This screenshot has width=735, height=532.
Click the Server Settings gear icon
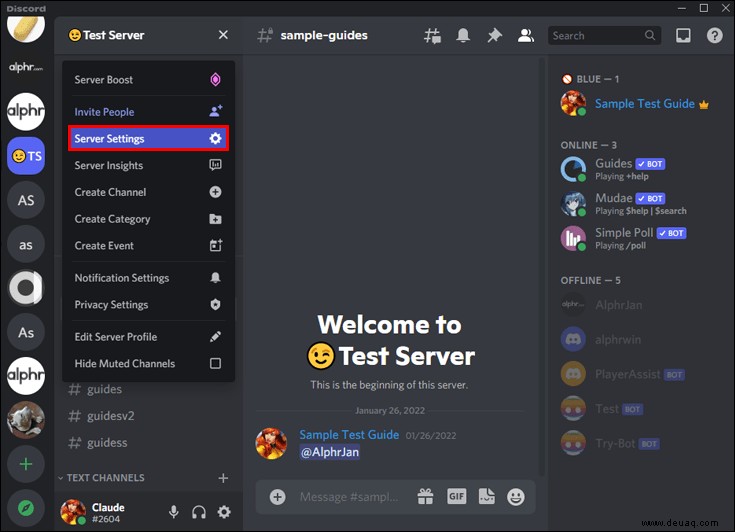tap(215, 138)
